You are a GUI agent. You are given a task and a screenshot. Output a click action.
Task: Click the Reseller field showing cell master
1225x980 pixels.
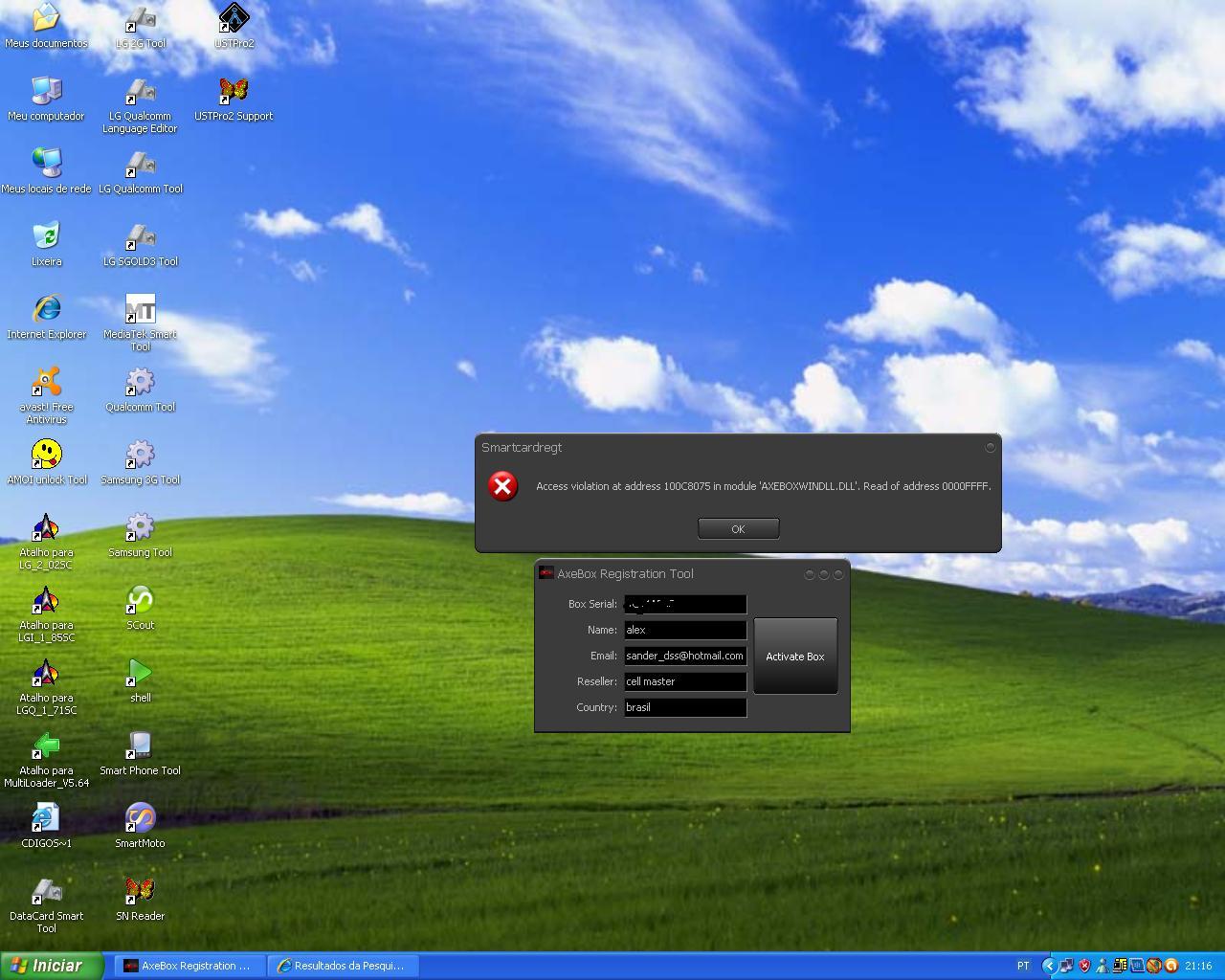684,681
